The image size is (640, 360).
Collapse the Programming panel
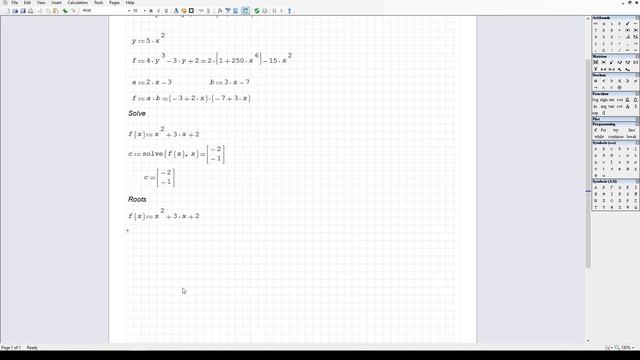pos(638,124)
